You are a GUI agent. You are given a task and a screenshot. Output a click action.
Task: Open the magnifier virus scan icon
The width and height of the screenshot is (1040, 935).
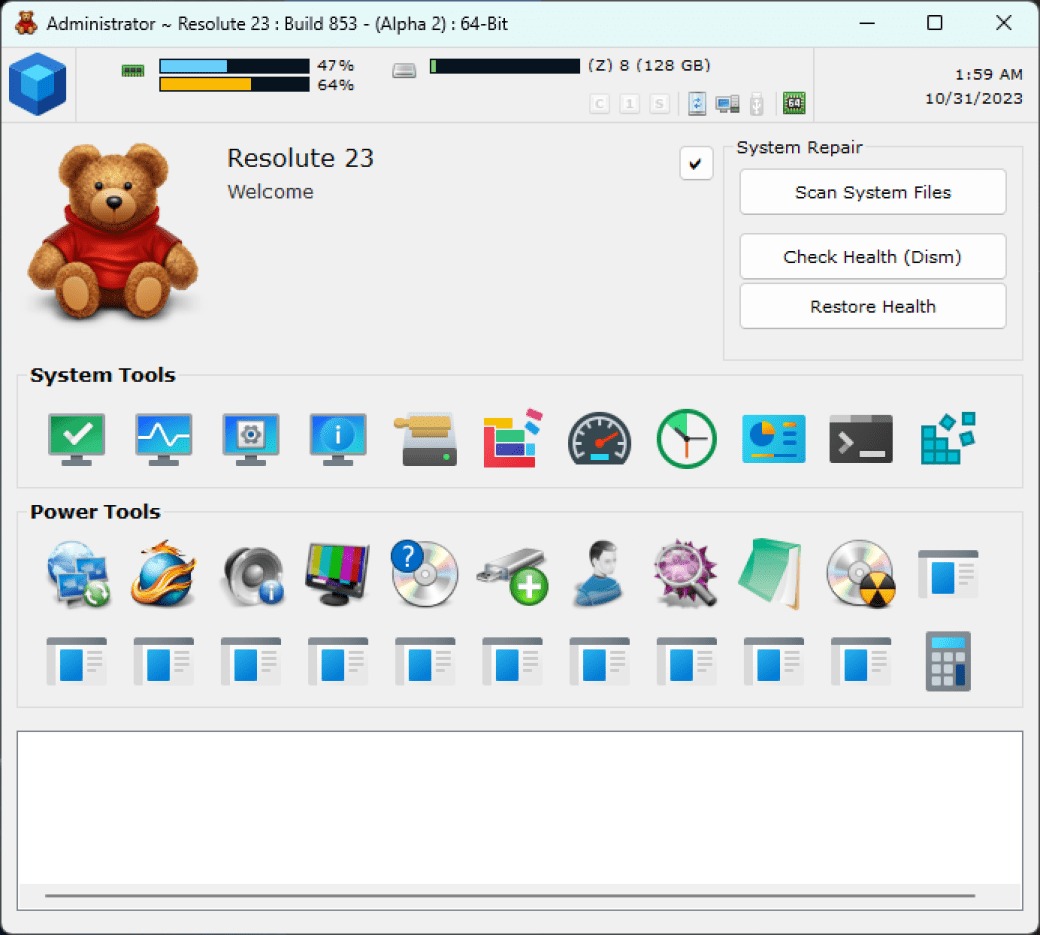(686, 574)
